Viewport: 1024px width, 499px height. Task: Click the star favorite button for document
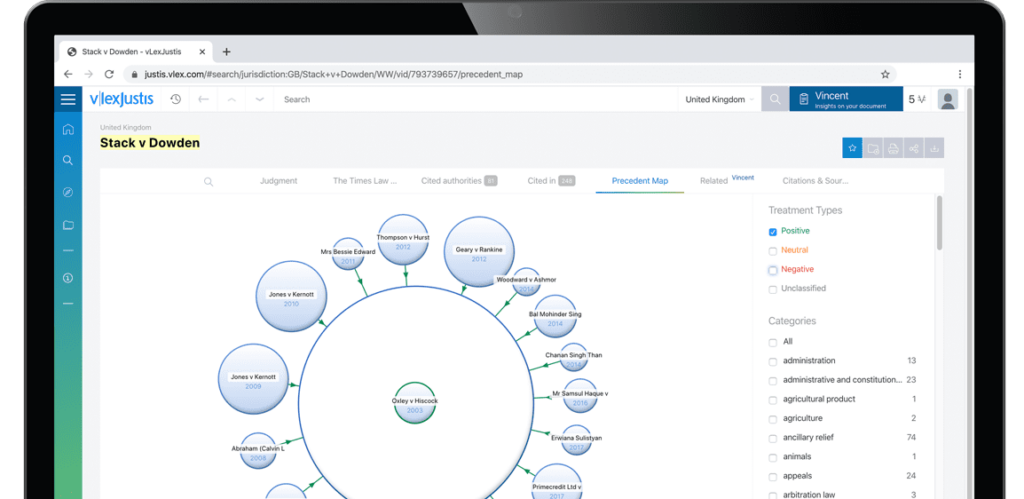pyautogui.click(x=852, y=148)
